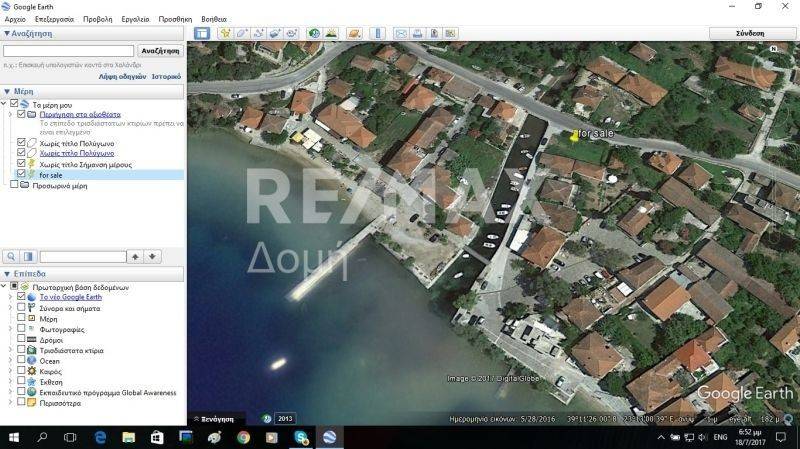
Task: Enable the Δρόμοι (Roads) layer checkbox
Action: tap(21, 339)
